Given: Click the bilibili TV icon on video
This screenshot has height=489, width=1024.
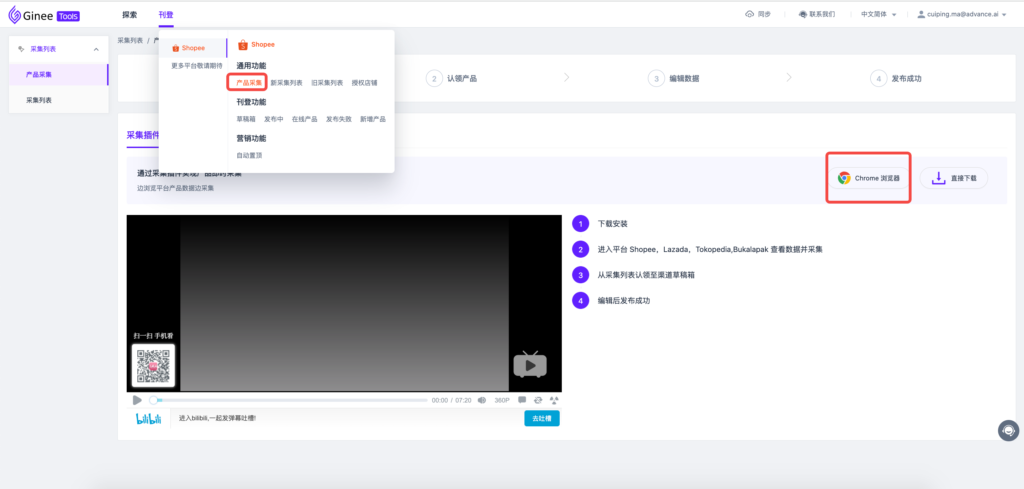Looking at the screenshot, I should coord(530,365).
